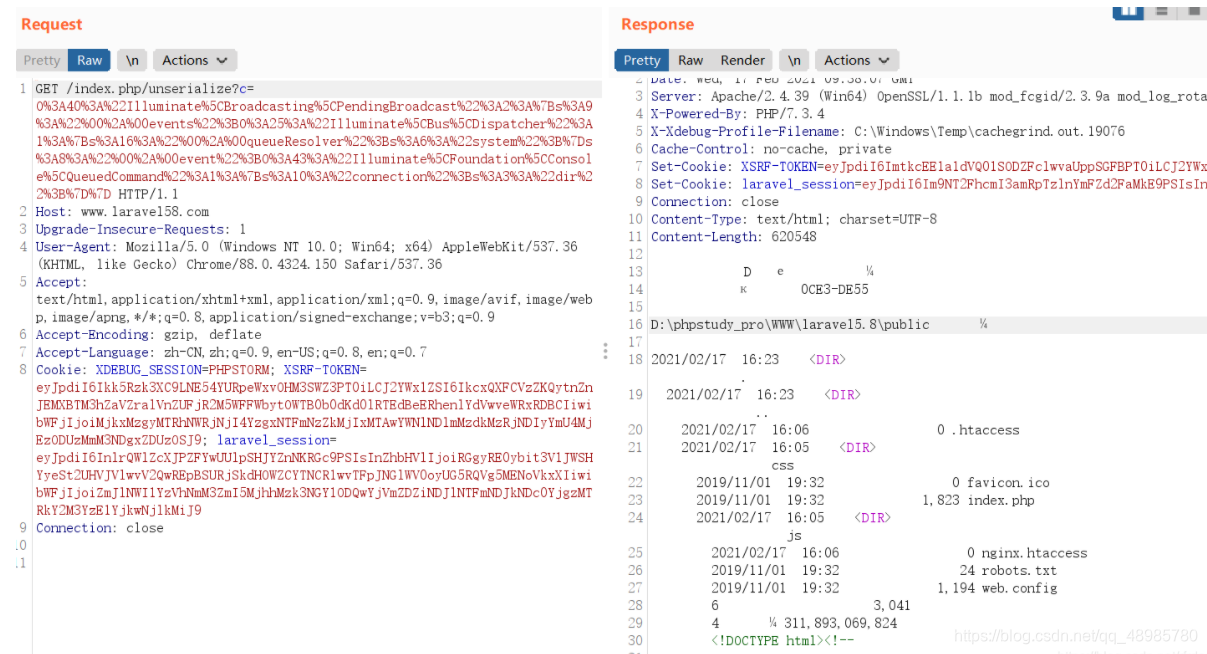Click the 'Accept:' header name in Request
Viewport: 1207px width, 654px height.
pyautogui.click(x=61, y=282)
